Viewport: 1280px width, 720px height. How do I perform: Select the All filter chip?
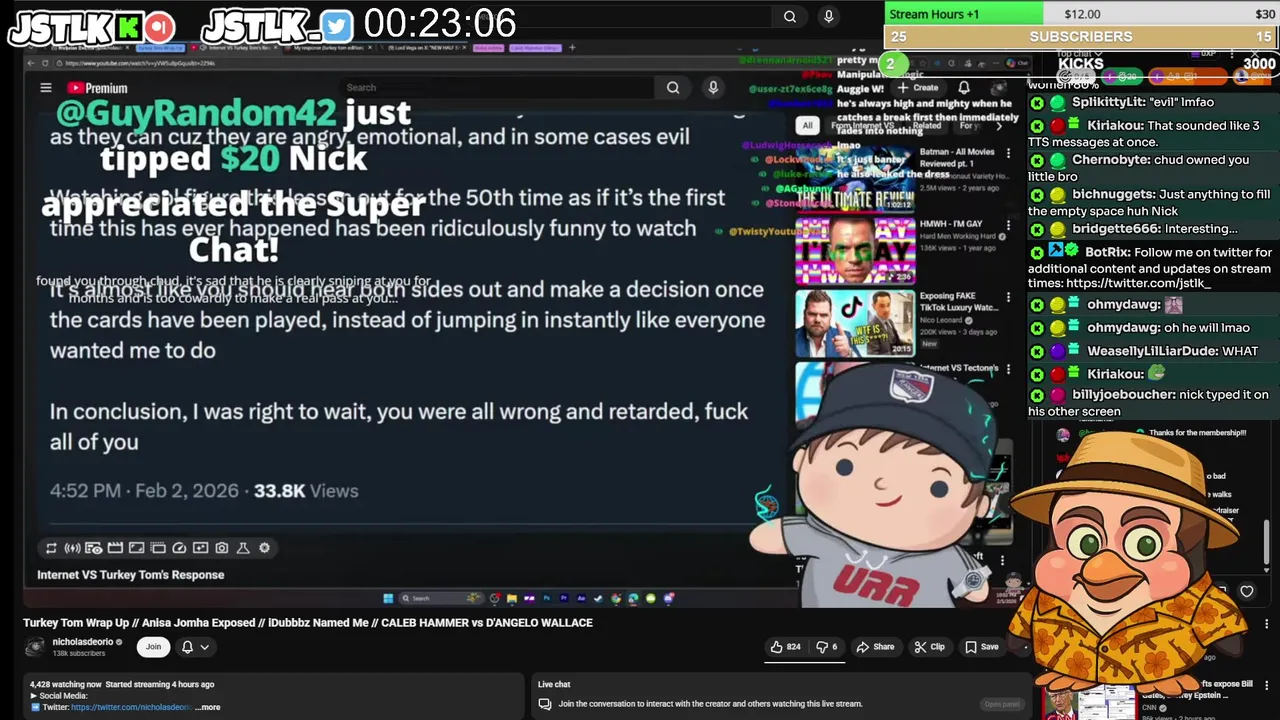coord(807,126)
